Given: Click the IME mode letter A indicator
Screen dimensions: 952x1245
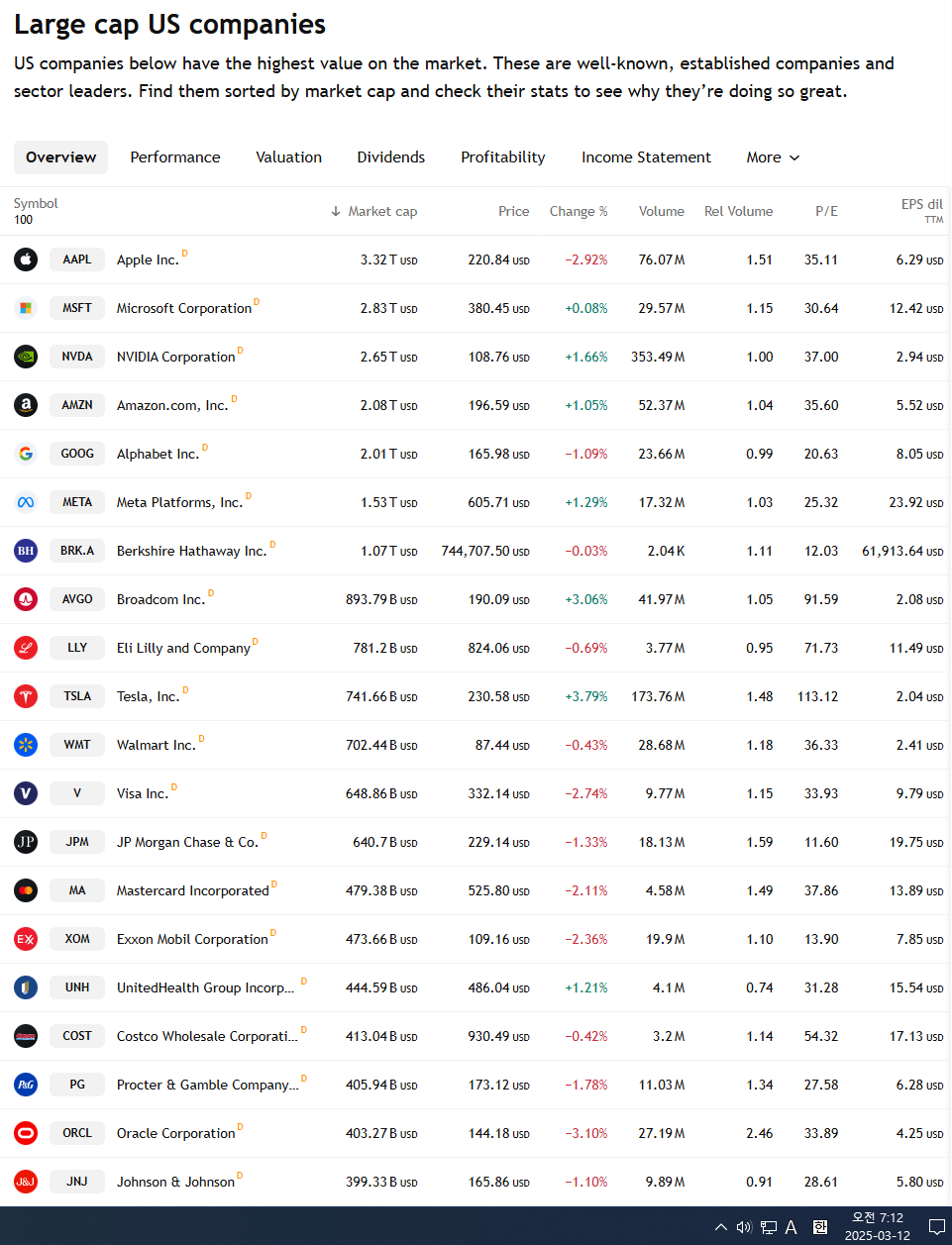Looking at the screenshot, I should [792, 1227].
